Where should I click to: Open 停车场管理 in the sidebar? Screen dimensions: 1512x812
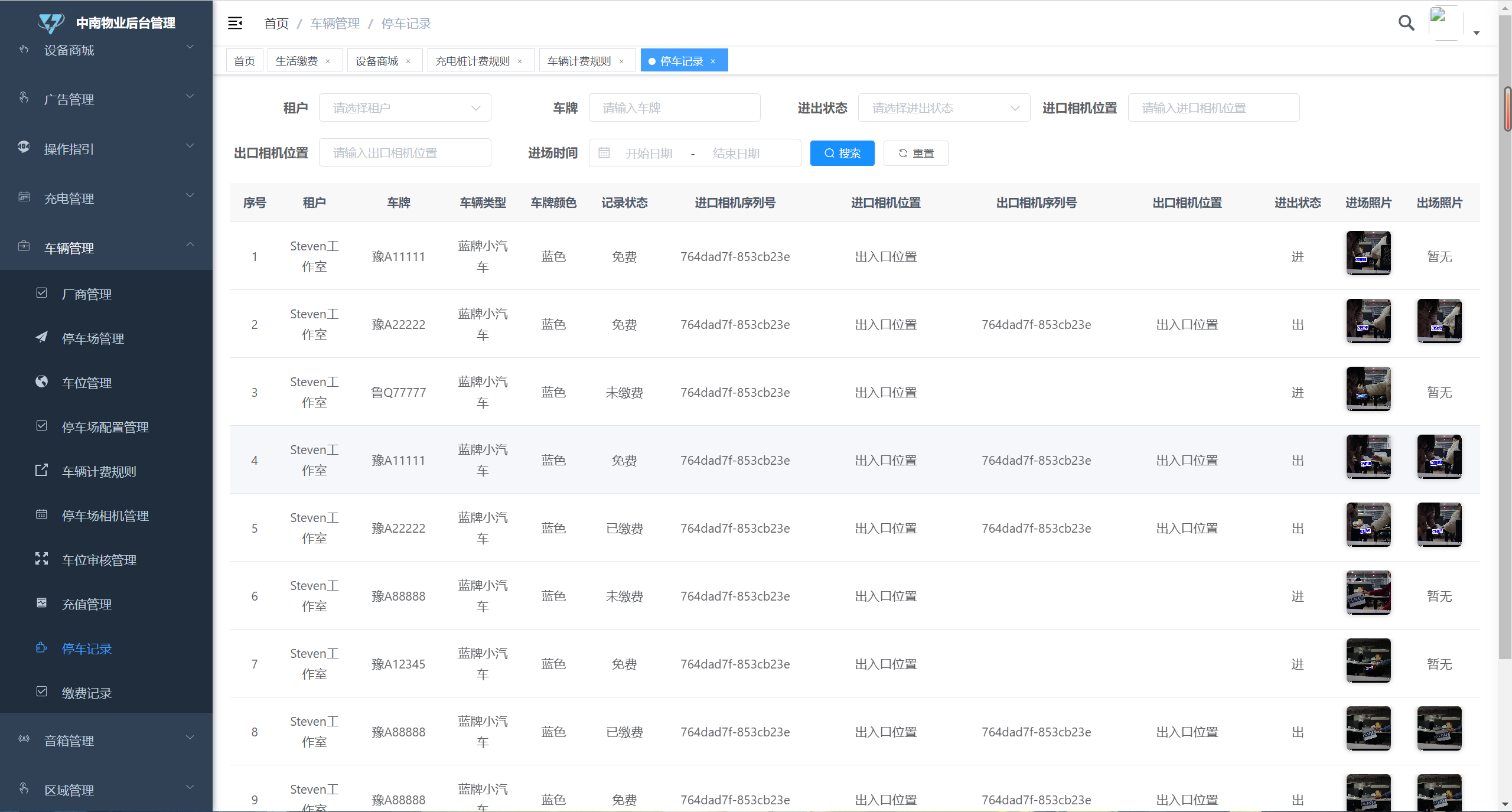[93, 338]
